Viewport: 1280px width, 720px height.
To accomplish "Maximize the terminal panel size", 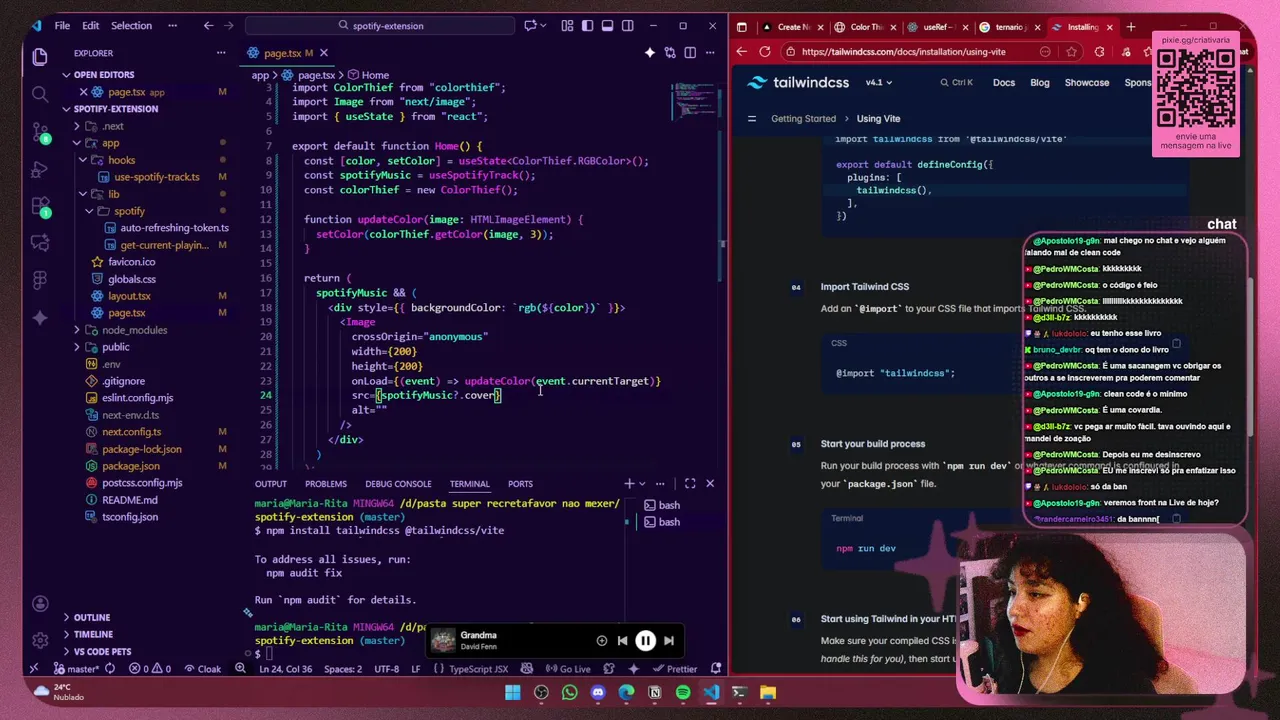I will coord(690,484).
